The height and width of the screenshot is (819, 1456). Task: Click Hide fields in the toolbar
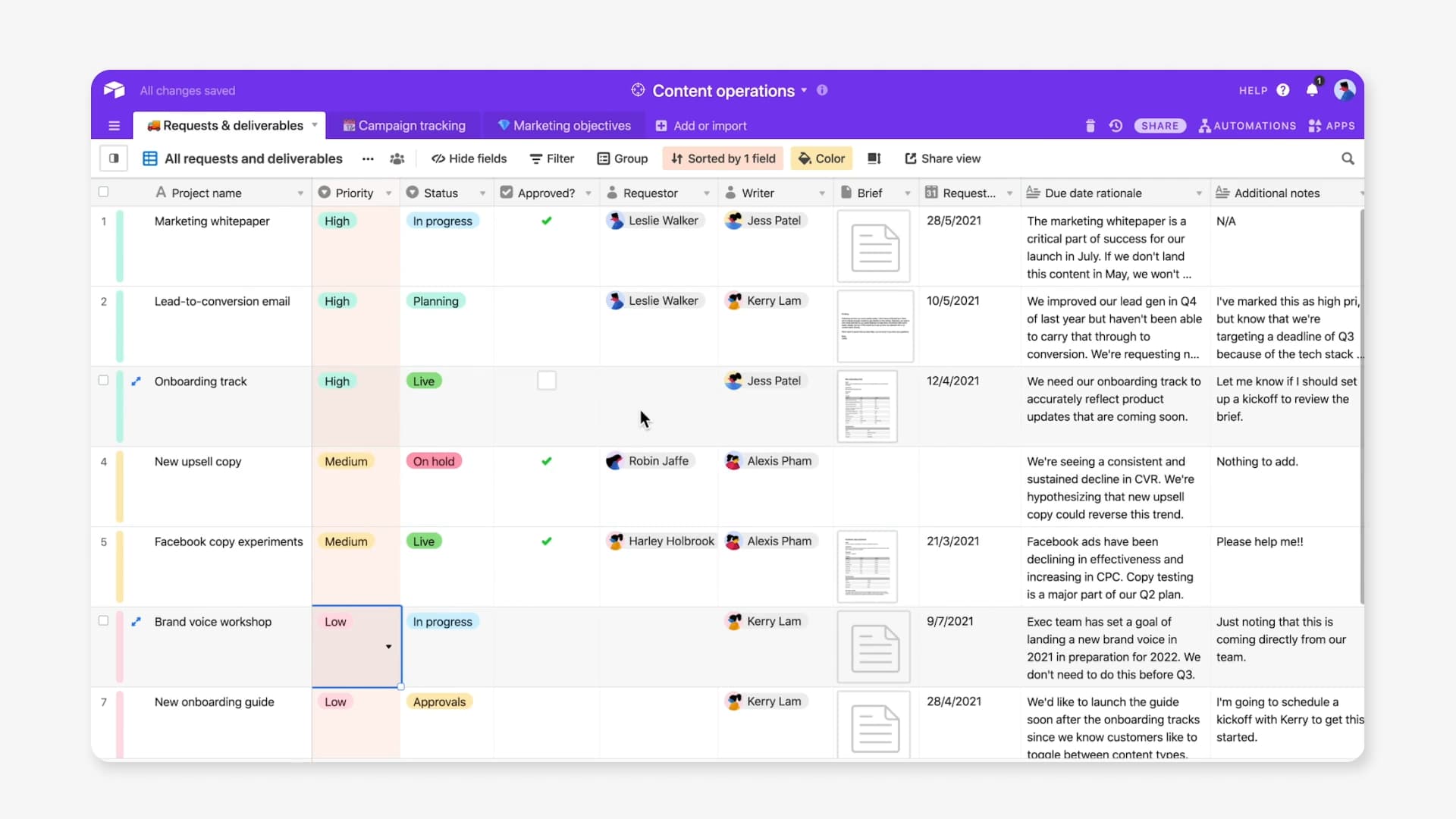point(469,158)
